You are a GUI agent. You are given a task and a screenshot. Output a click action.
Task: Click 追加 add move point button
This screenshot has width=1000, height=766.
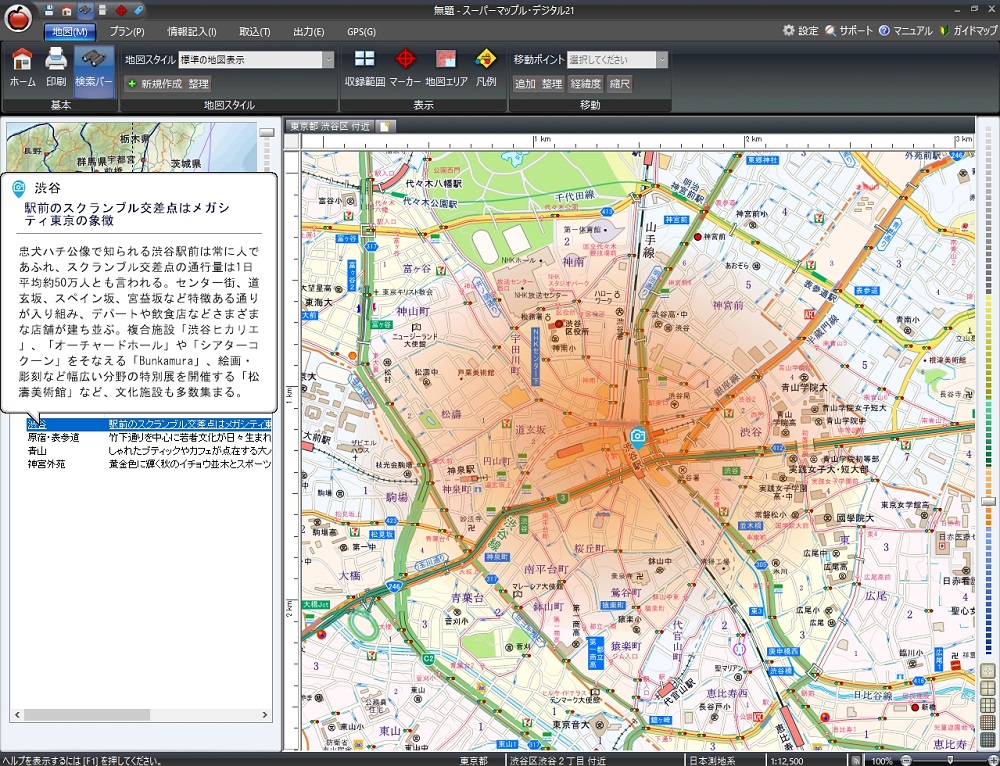click(x=525, y=84)
